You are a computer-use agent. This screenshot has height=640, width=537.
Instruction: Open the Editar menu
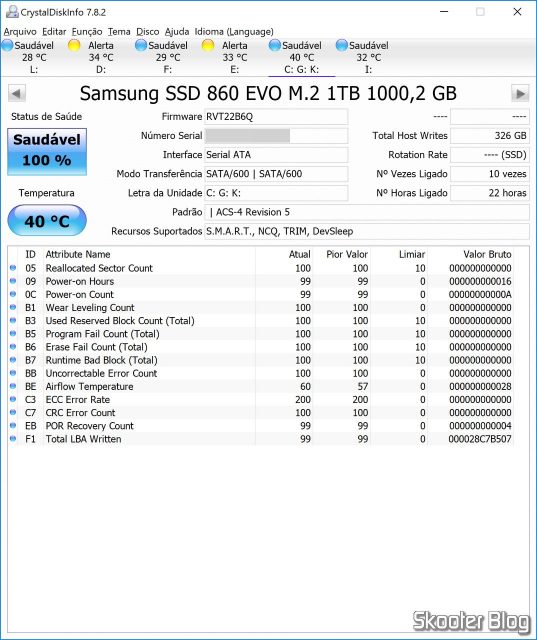54,31
